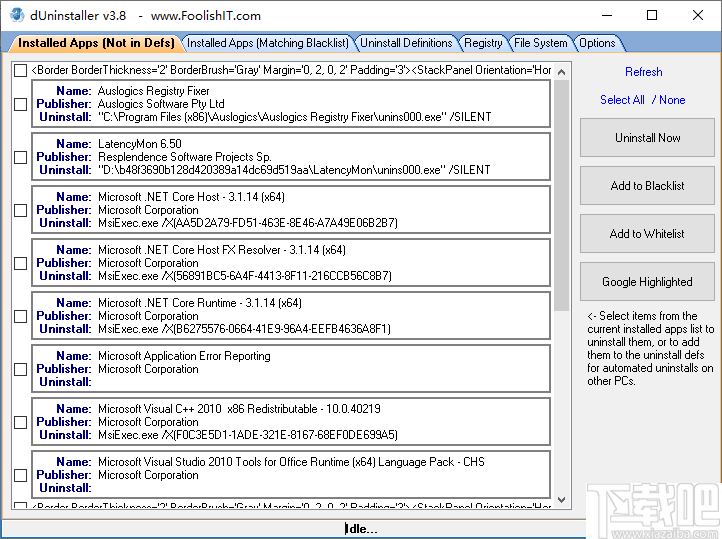Click MsiExec uninstall string of .NET Core Runtime
This screenshot has height=539, width=722.
click(244, 329)
